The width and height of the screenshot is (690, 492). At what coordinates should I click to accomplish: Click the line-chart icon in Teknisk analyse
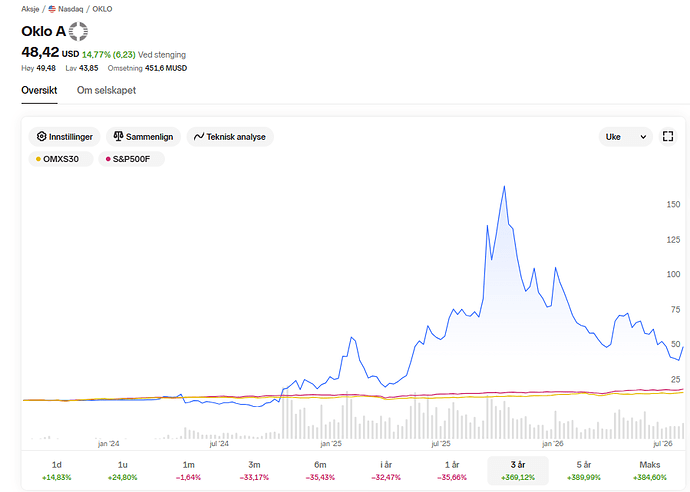pos(199,136)
